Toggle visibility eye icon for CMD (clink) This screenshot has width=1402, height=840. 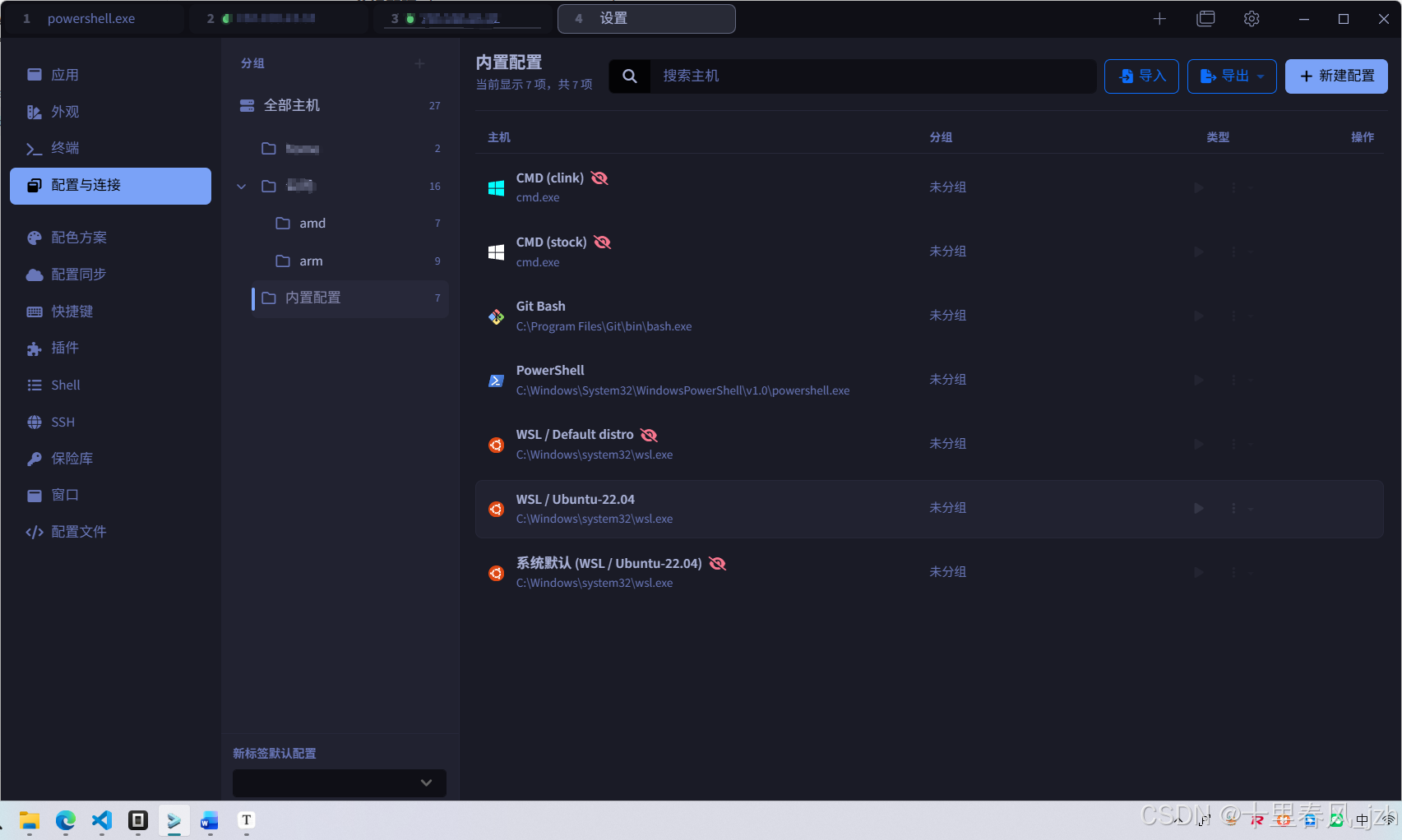click(599, 178)
